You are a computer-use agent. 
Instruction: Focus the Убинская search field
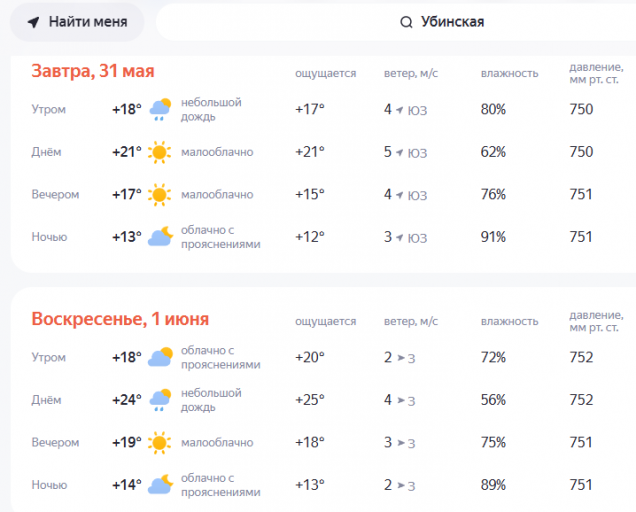click(x=396, y=22)
